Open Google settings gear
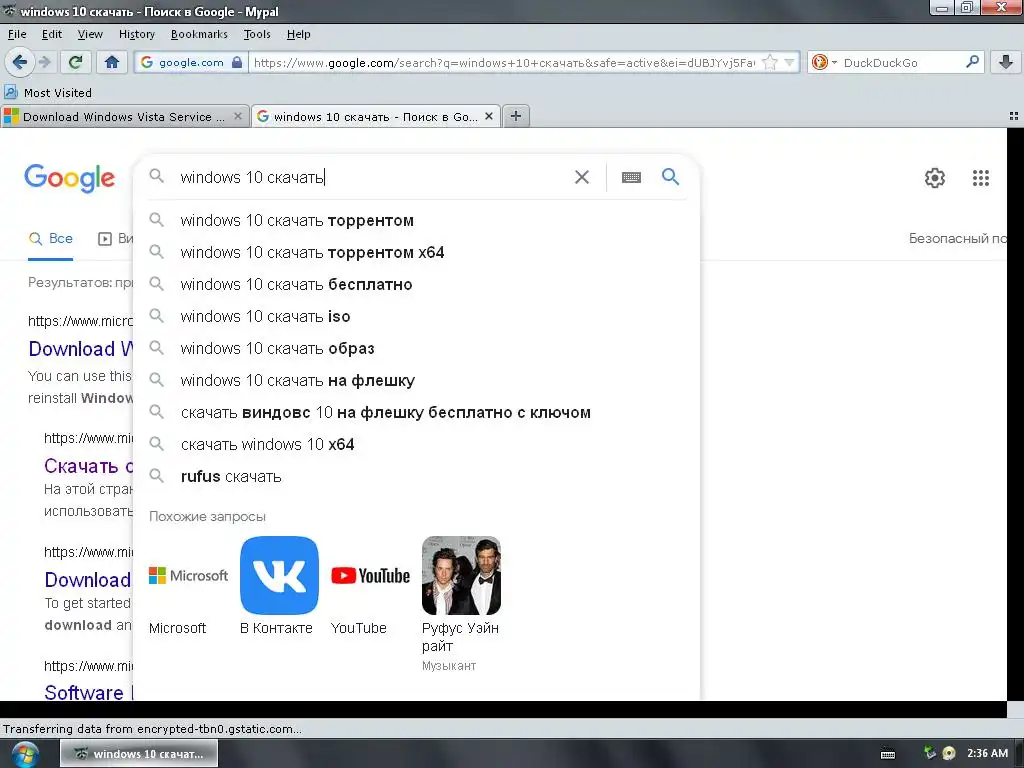This screenshot has height=768, width=1024. click(x=935, y=178)
